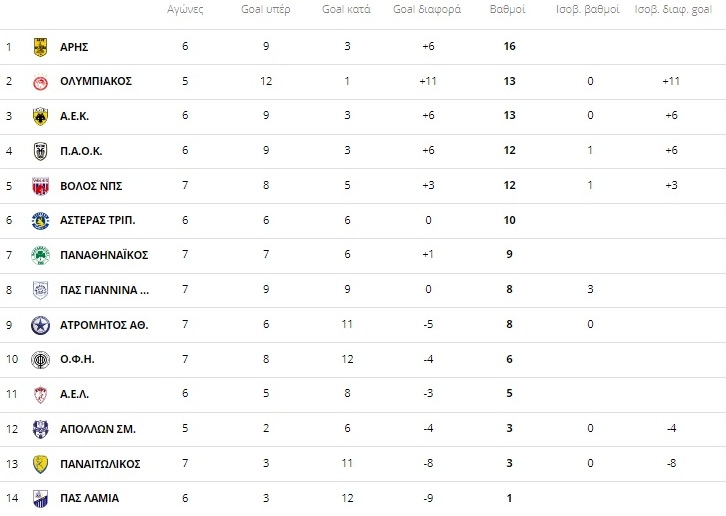Select the Ο.Φ.Η. round crest icon
The width and height of the screenshot is (726, 516).
[x=40, y=359]
